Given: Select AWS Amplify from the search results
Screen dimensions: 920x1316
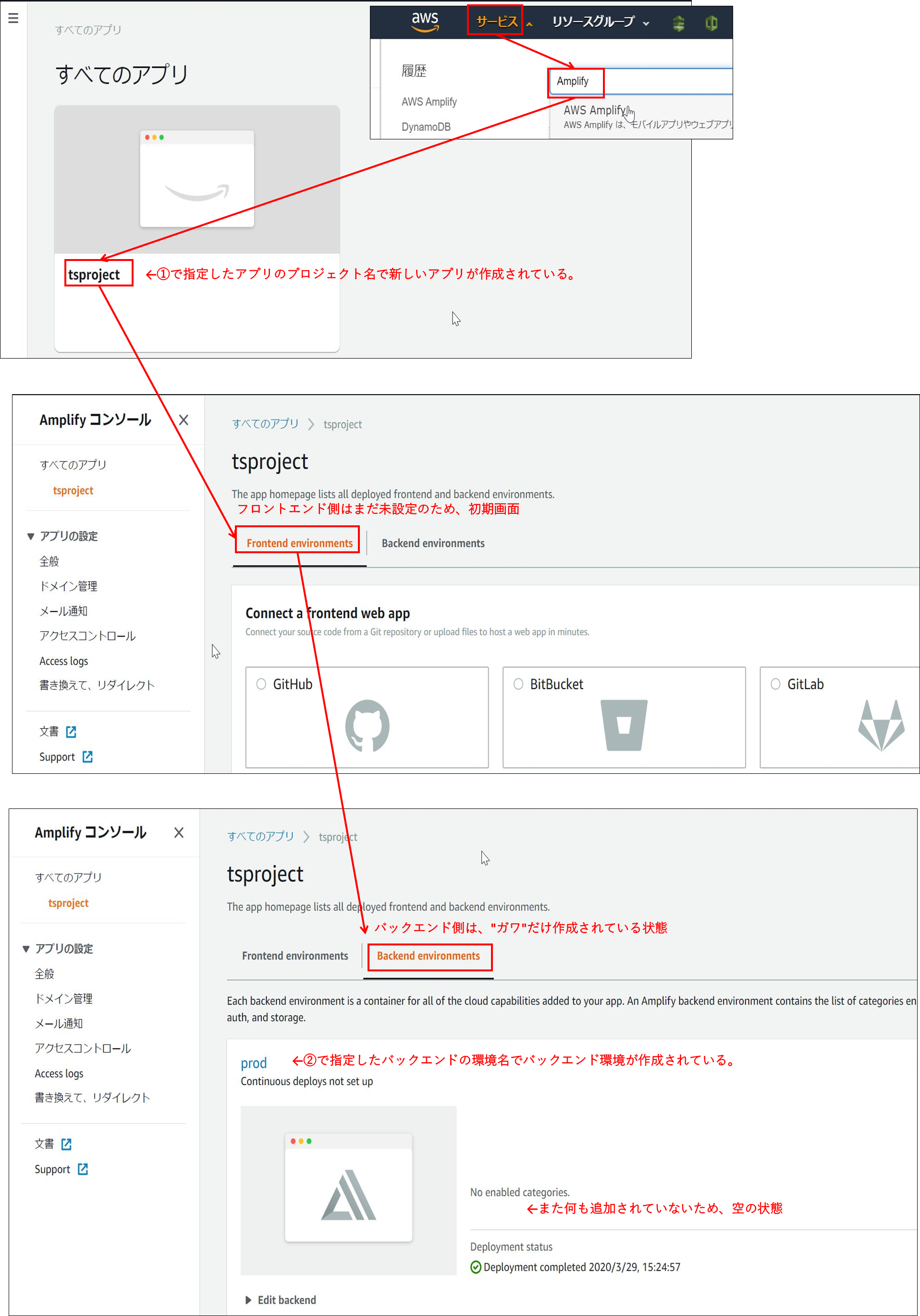Looking at the screenshot, I should point(595,110).
